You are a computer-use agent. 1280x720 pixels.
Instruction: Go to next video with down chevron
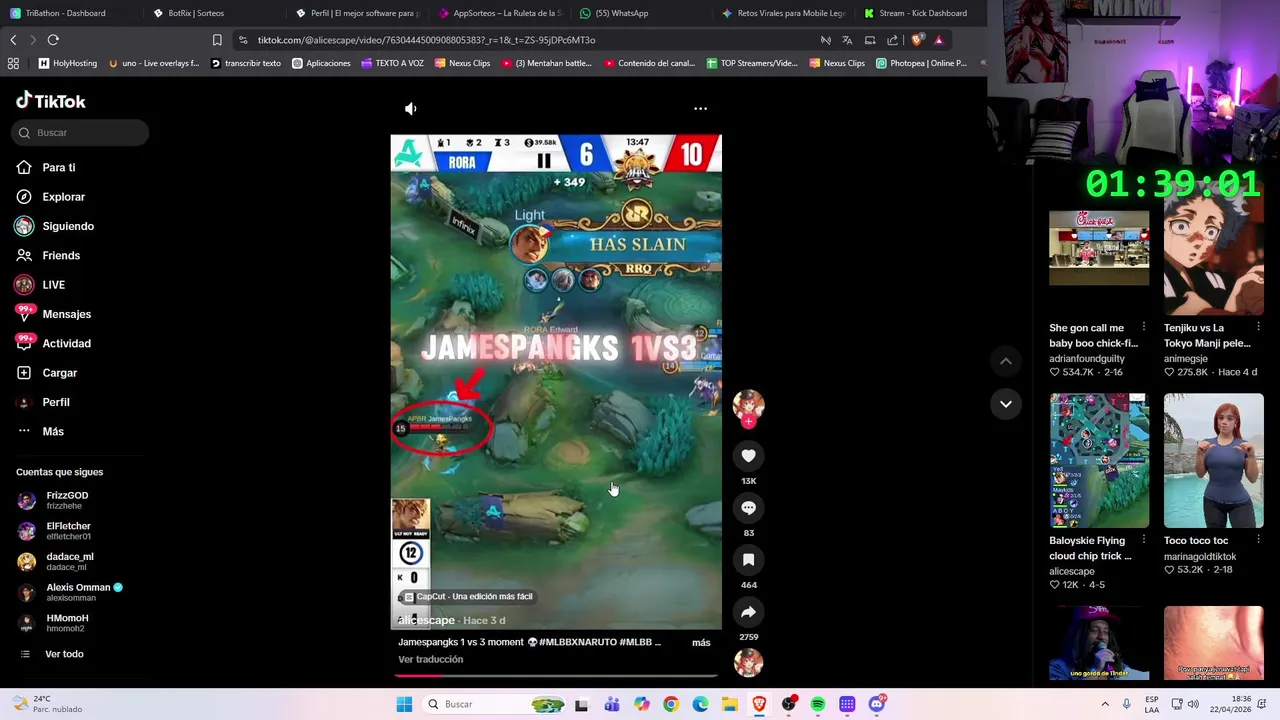point(1006,404)
